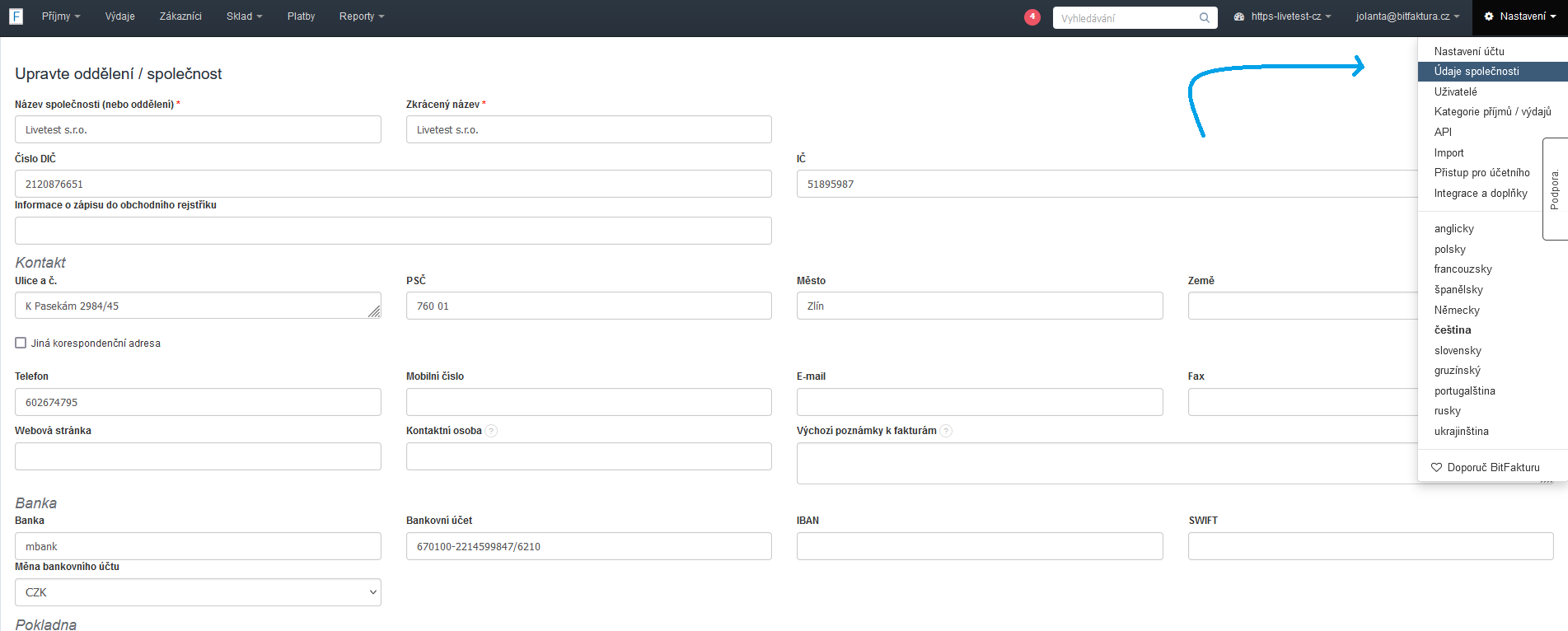Focus the Zkrácený název field
This screenshot has width=1568, height=631.
pos(589,129)
